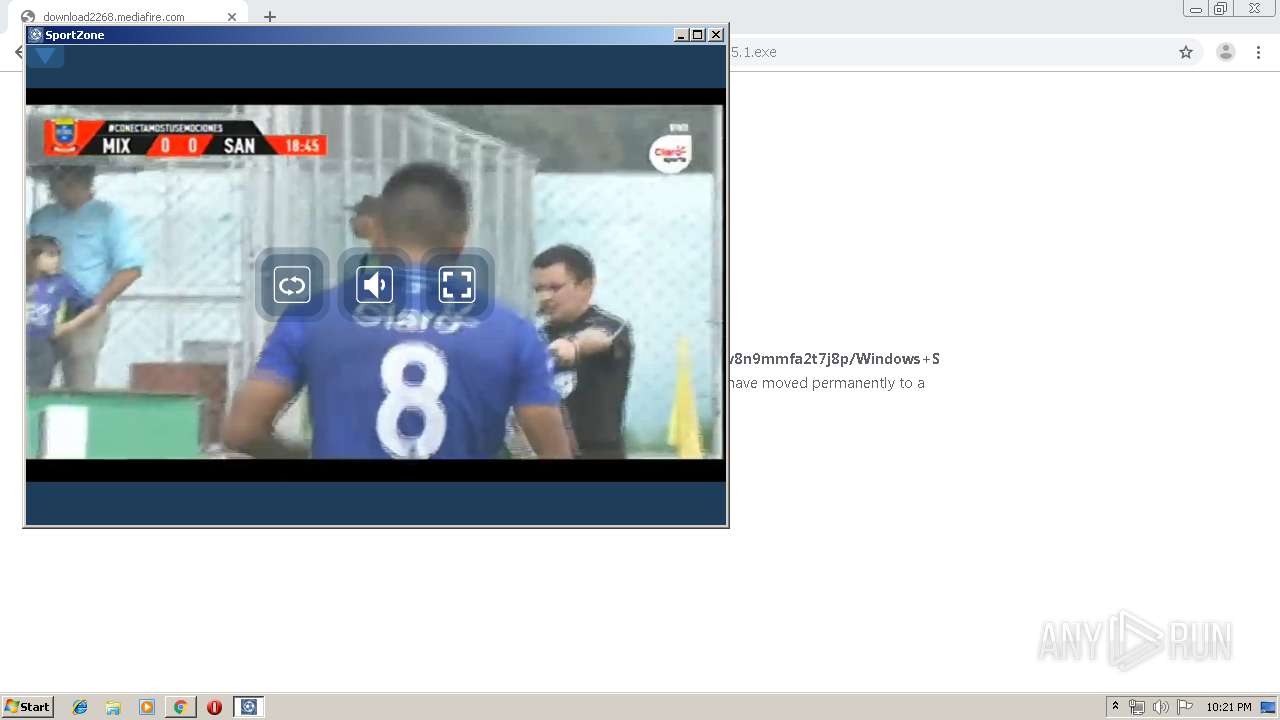
Task: Select the SportZone taskbar button
Action: click(x=249, y=707)
